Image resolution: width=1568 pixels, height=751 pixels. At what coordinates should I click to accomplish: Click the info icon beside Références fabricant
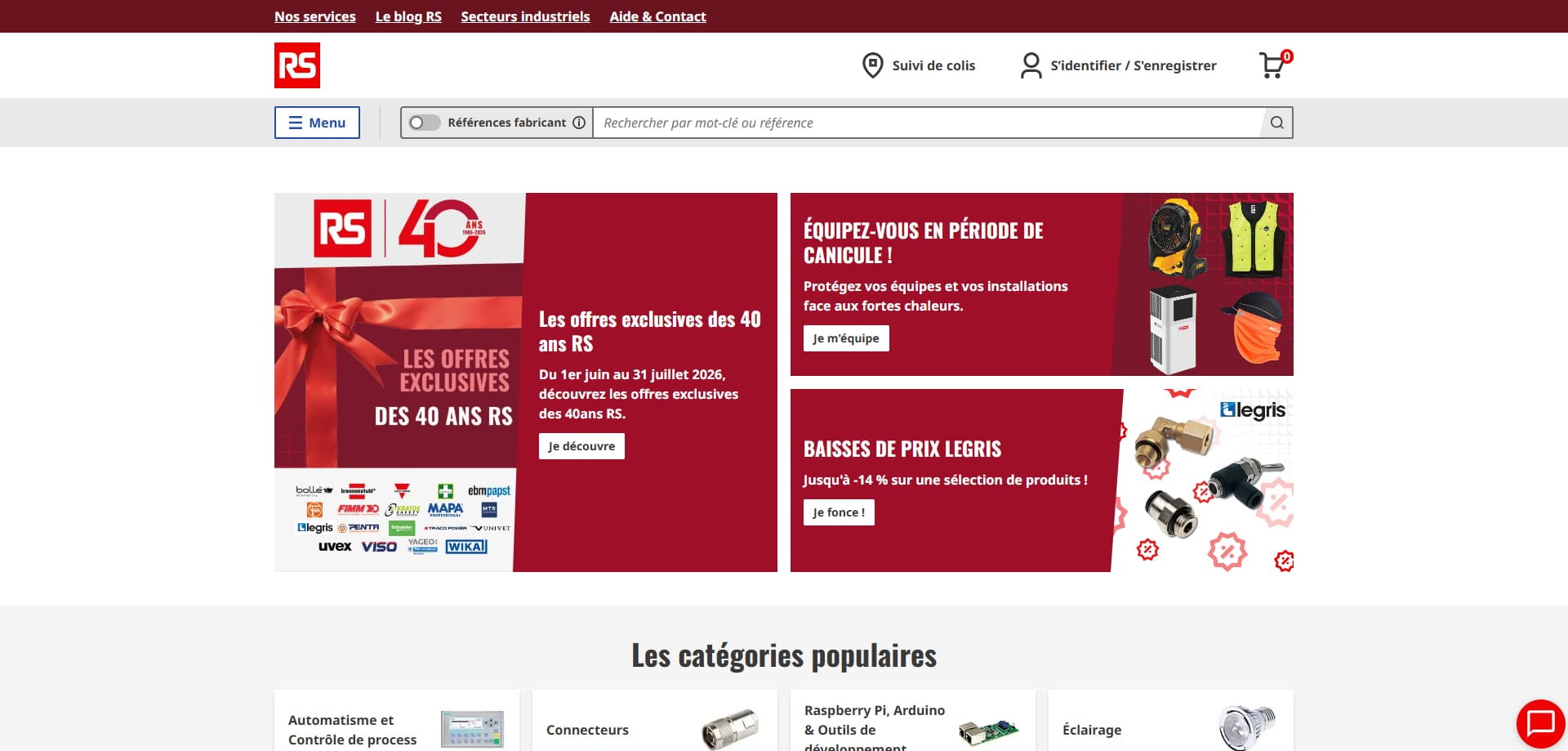tap(579, 123)
